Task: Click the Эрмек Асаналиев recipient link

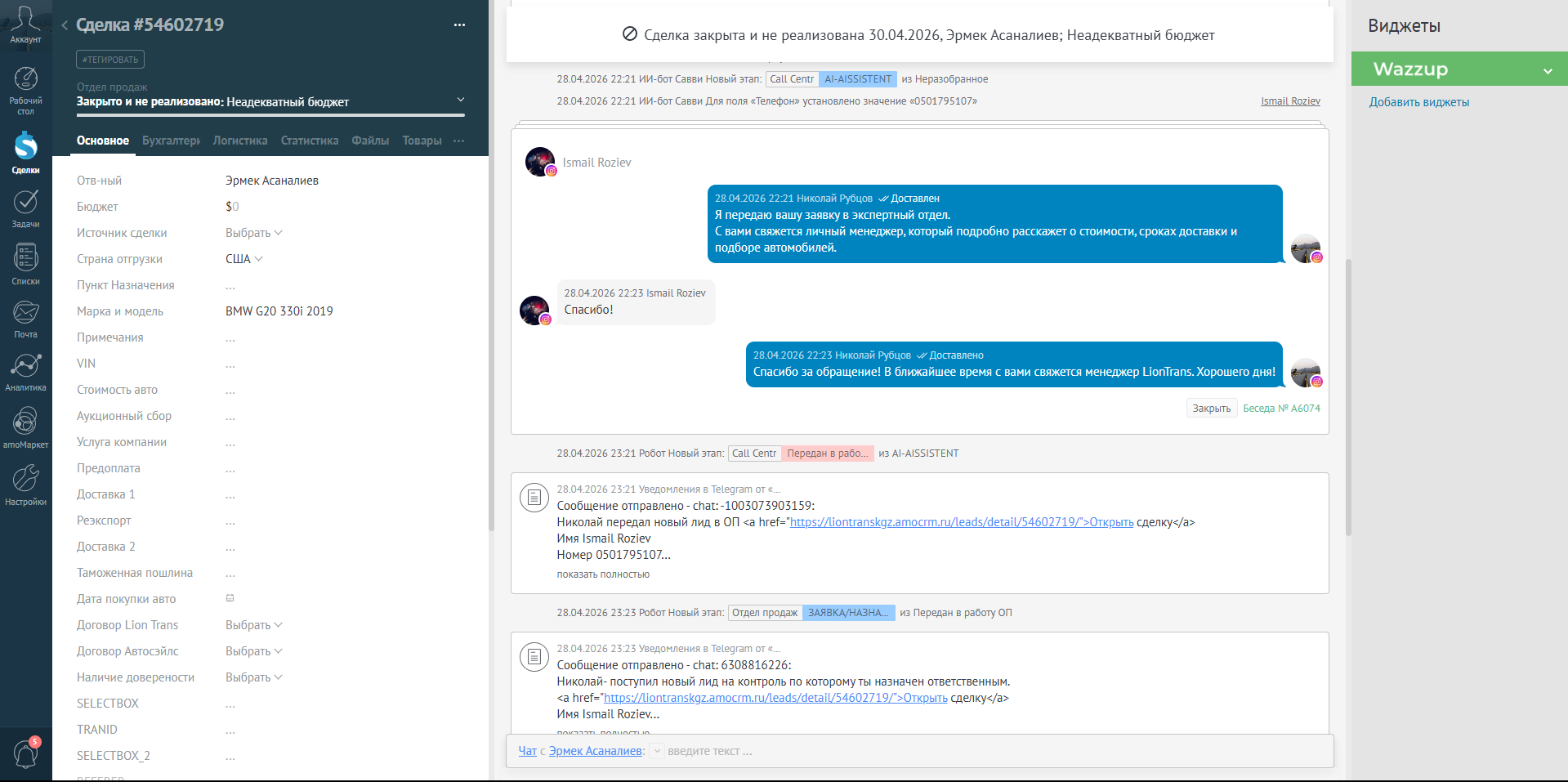Action: 596,751
